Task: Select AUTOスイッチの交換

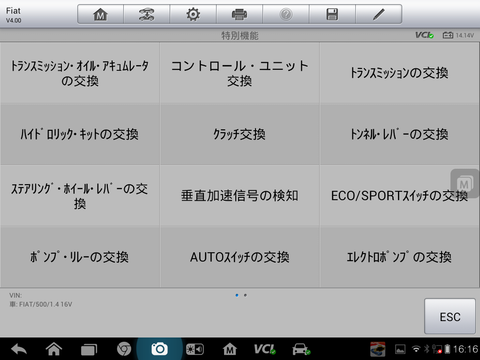Action: pyautogui.click(x=240, y=257)
